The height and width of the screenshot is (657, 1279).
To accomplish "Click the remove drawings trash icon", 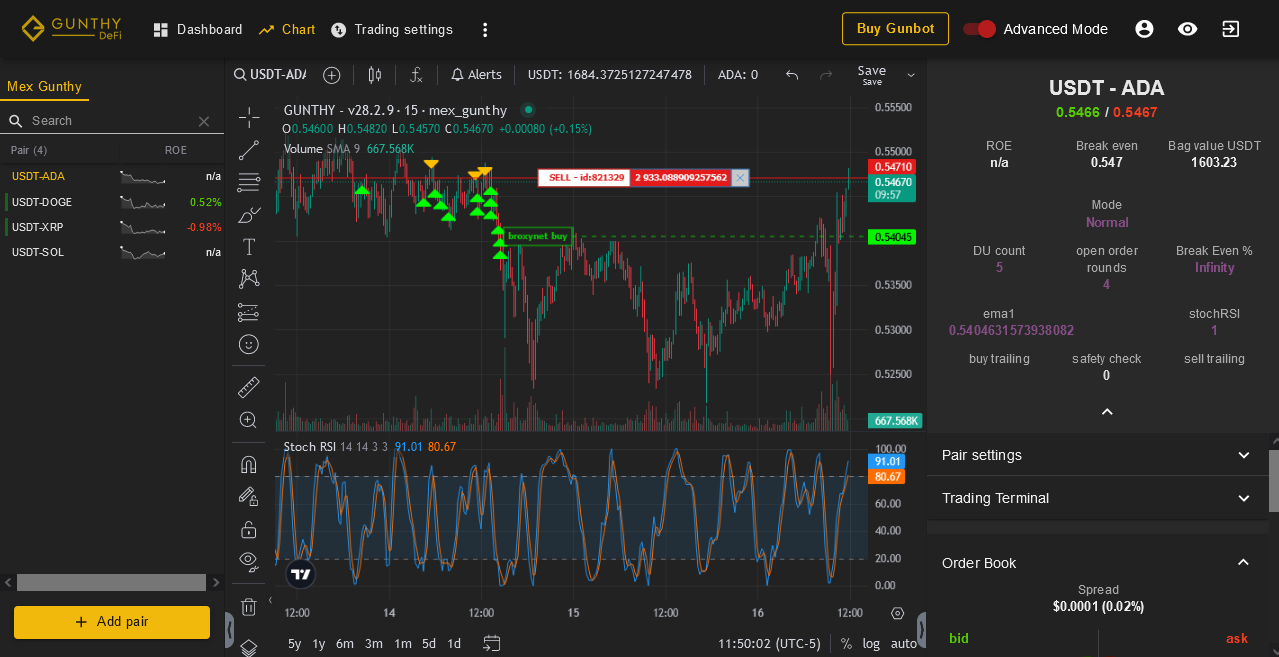I will pos(249,606).
